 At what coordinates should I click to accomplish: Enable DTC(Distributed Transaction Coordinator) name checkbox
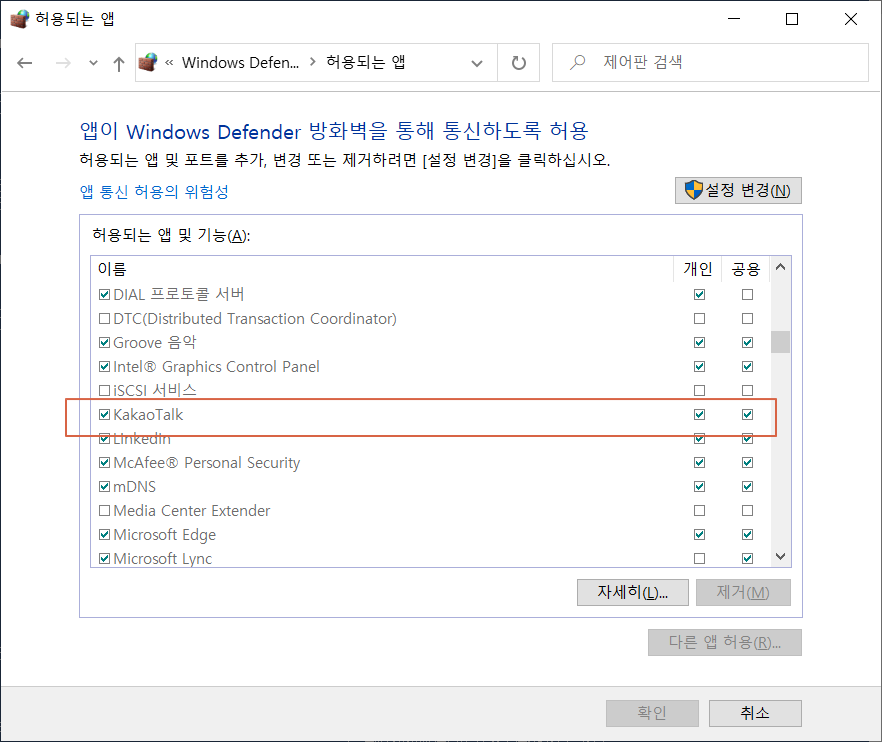point(104,318)
